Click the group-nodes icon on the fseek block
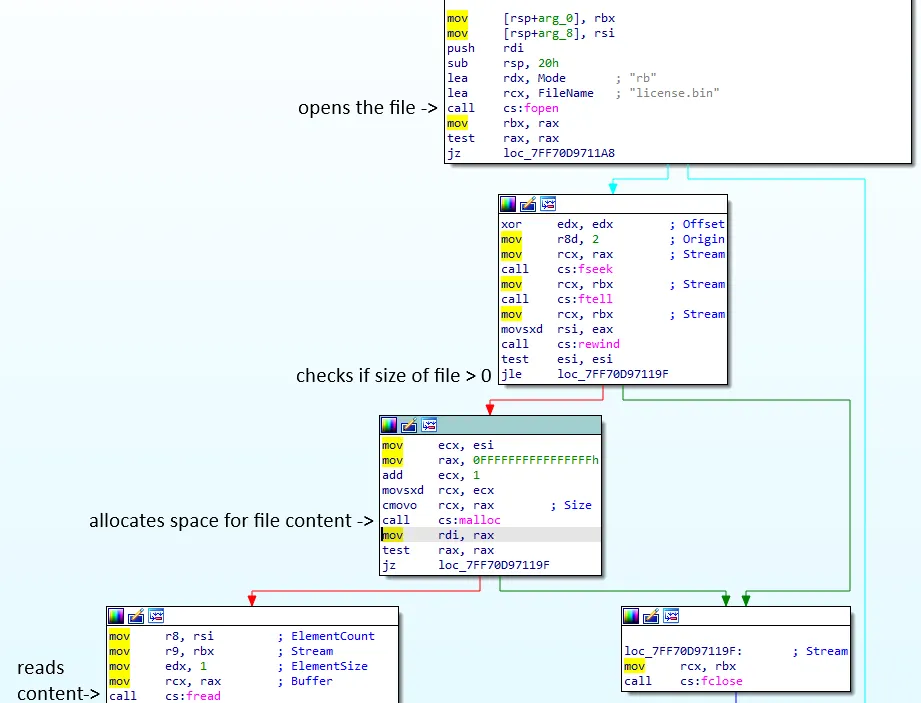921x703 pixels. pyautogui.click(x=548, y=203)
